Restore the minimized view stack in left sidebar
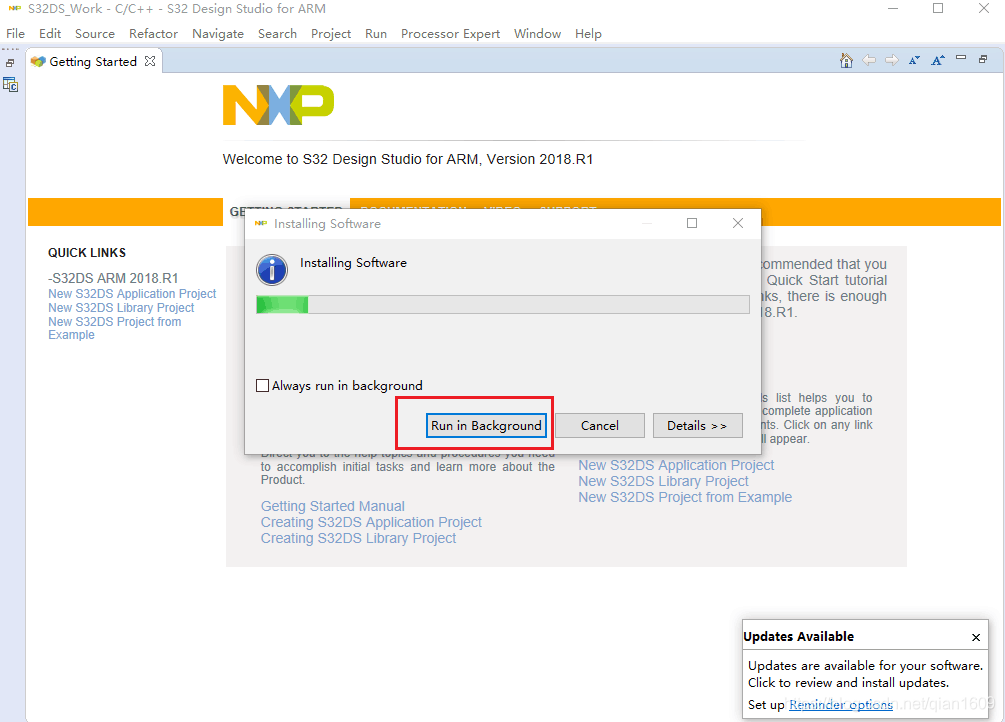This screenshot has width=1005, height=722. point(10,62)
